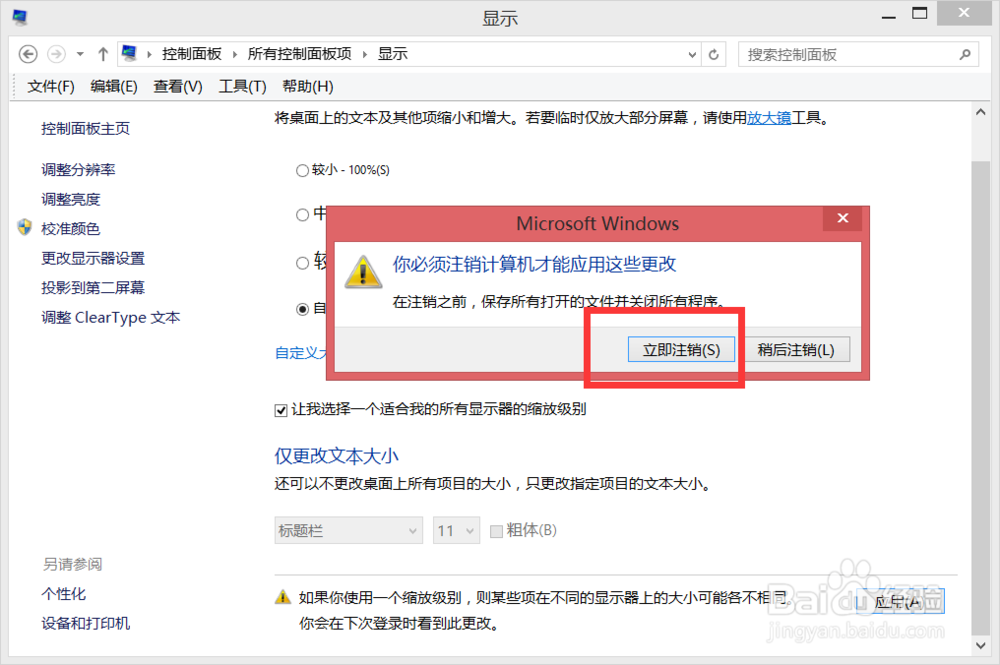This screenshot has width=1000, height=665.
Task: Close the Microsoft Windows dialog
Action: click(842, 218)
